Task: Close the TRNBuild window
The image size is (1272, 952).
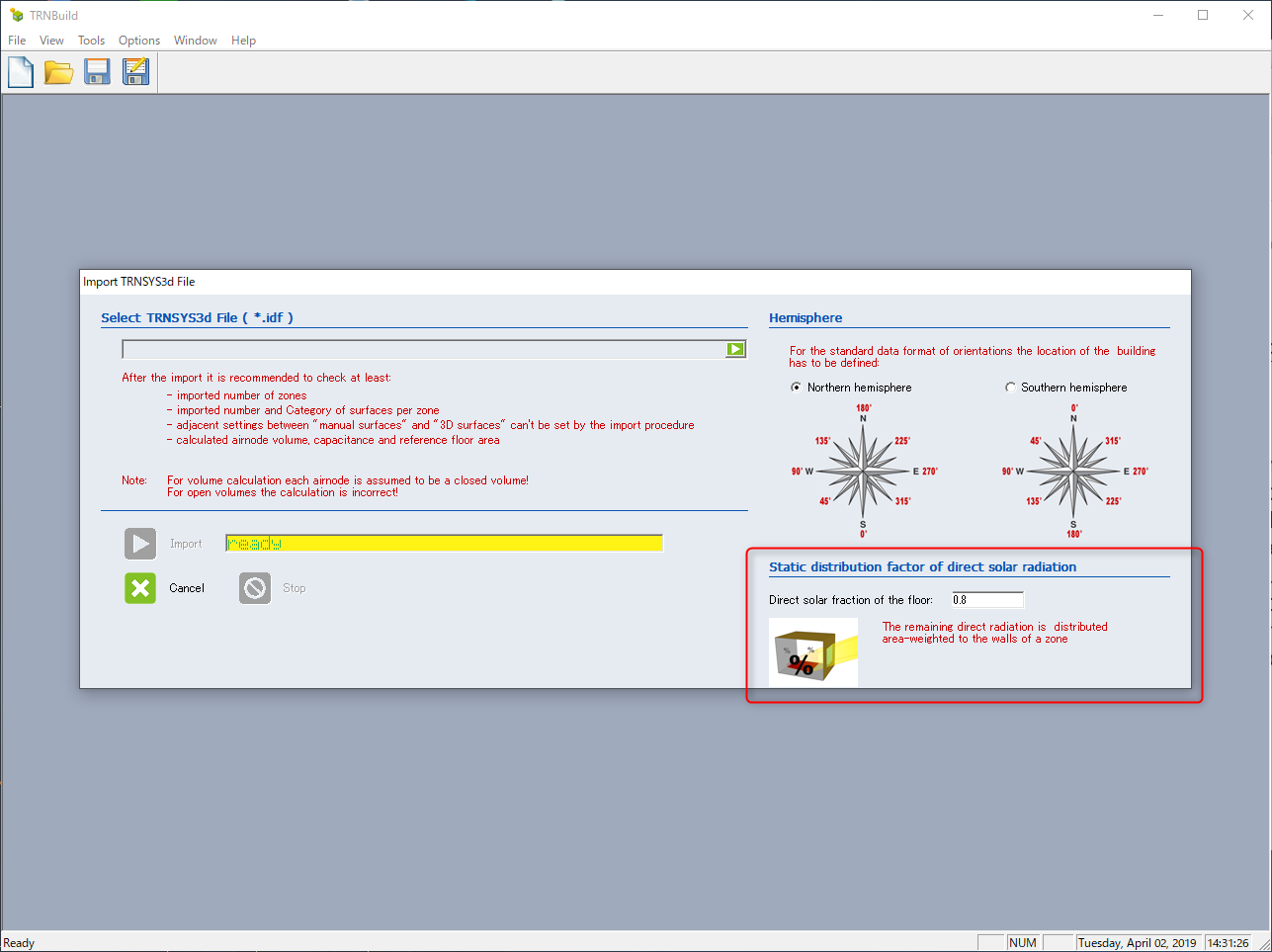Action: pos(1248,15)
